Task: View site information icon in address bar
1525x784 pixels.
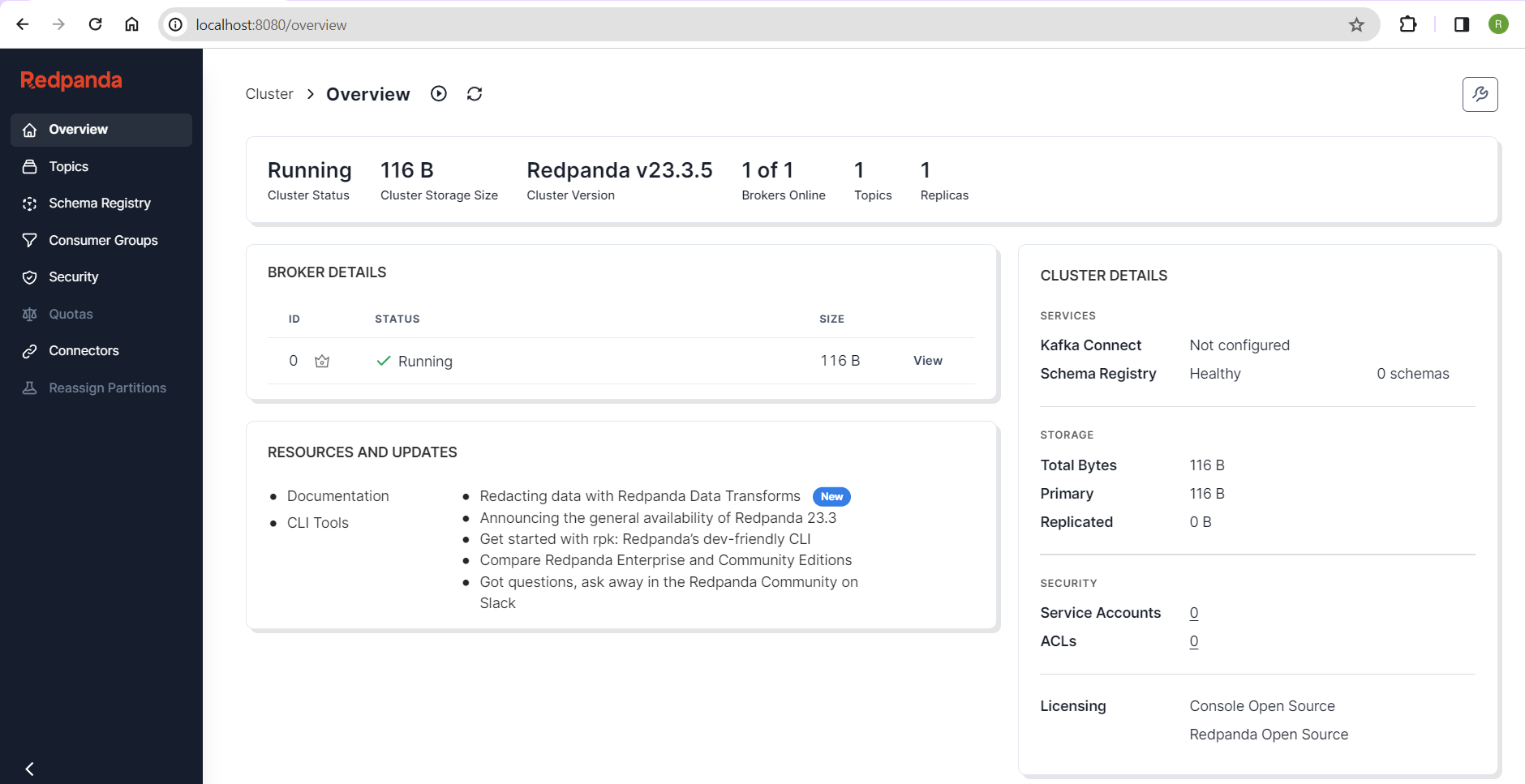Action: coord(175,25)
